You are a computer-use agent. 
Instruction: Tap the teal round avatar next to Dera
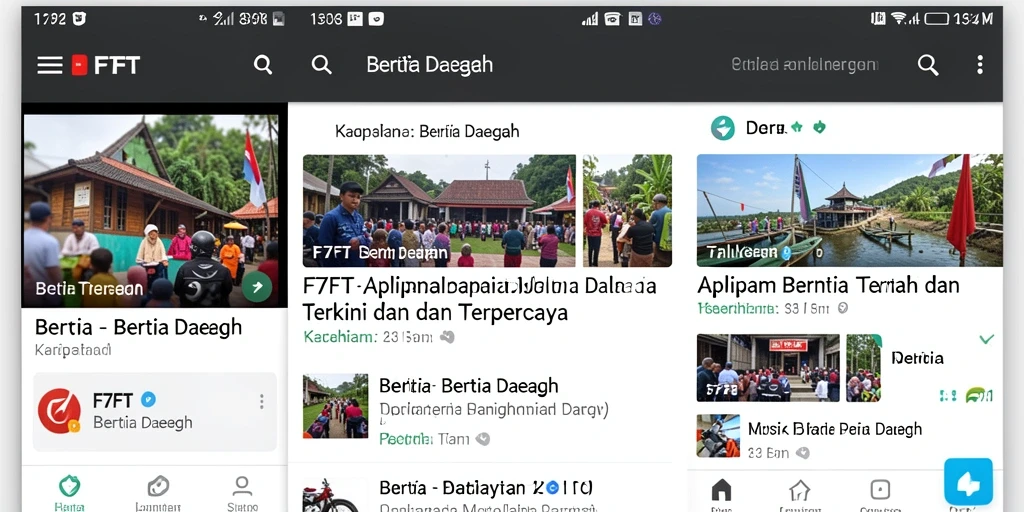722,128
